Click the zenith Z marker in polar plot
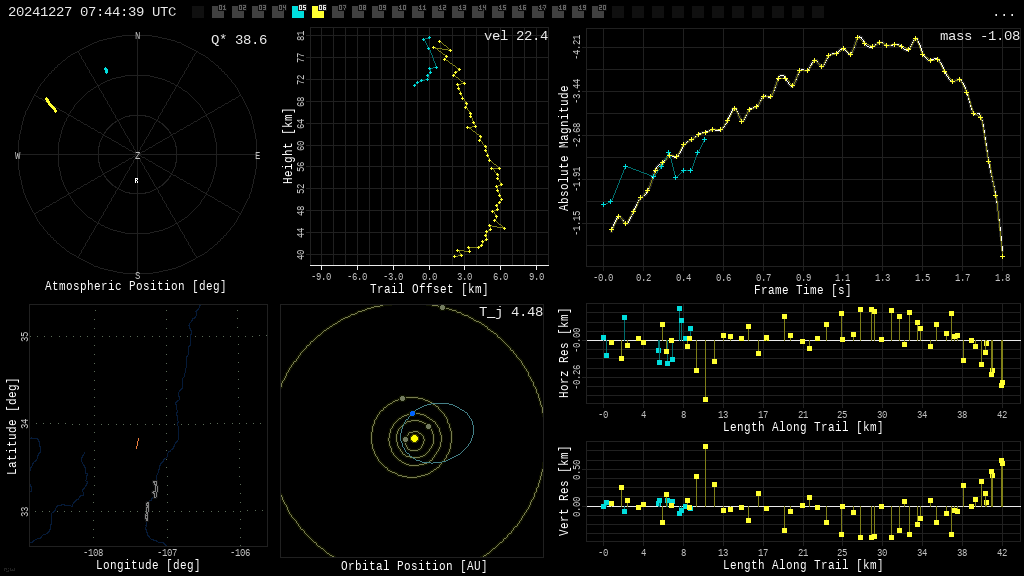Screen dimensions: 1024x576 click(138, 156)
